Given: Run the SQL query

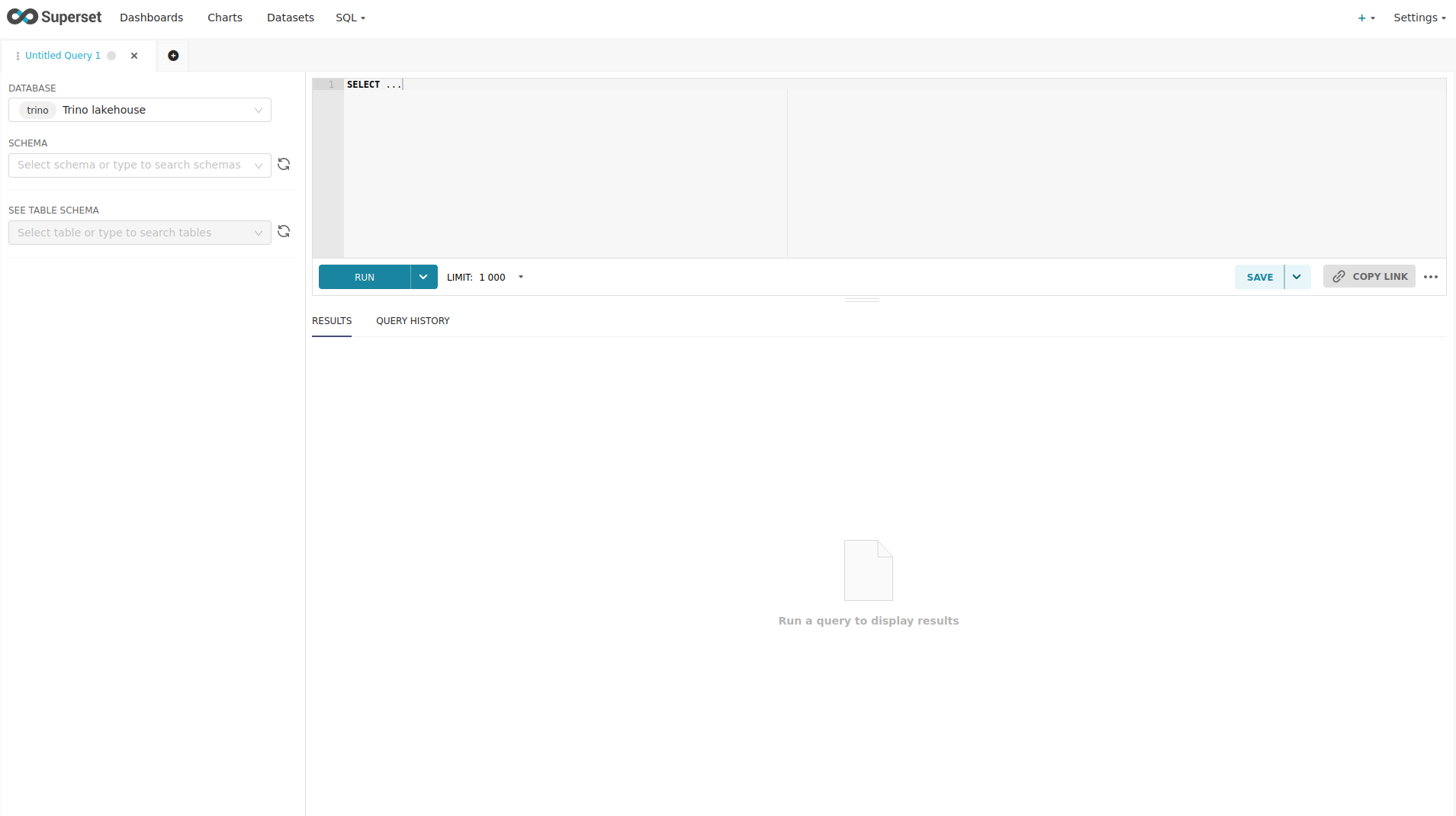Looking at the screenshot, I should tap(365, 277).
